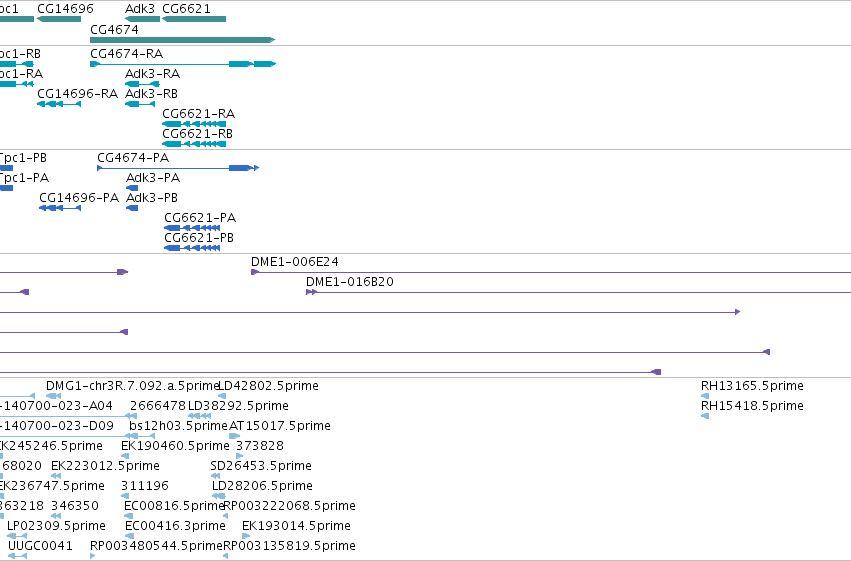Click the RP003480544.5prime EST label
851x561 pixels.
coord(157,547)
